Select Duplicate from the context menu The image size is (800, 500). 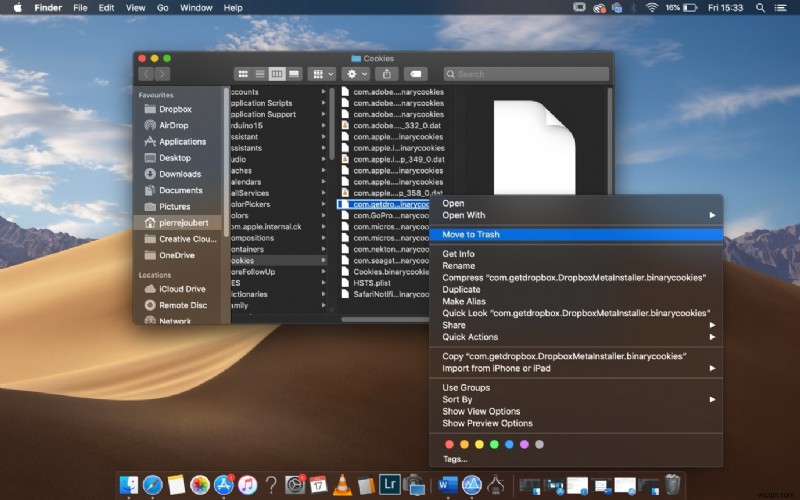point(576,289)
